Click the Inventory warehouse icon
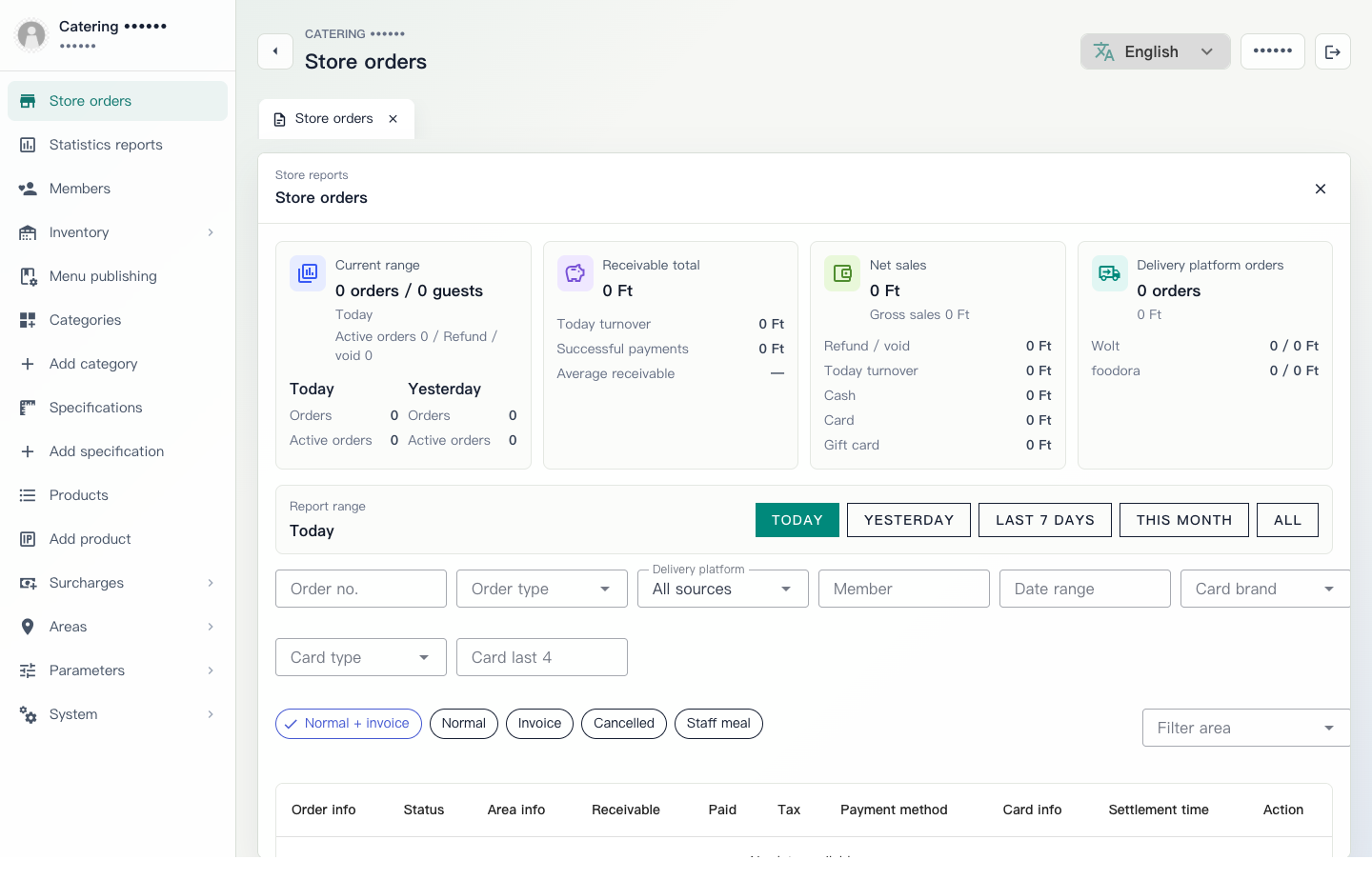Image resolution: width=1372 pixels, height=880 pixels. point(28,232)
